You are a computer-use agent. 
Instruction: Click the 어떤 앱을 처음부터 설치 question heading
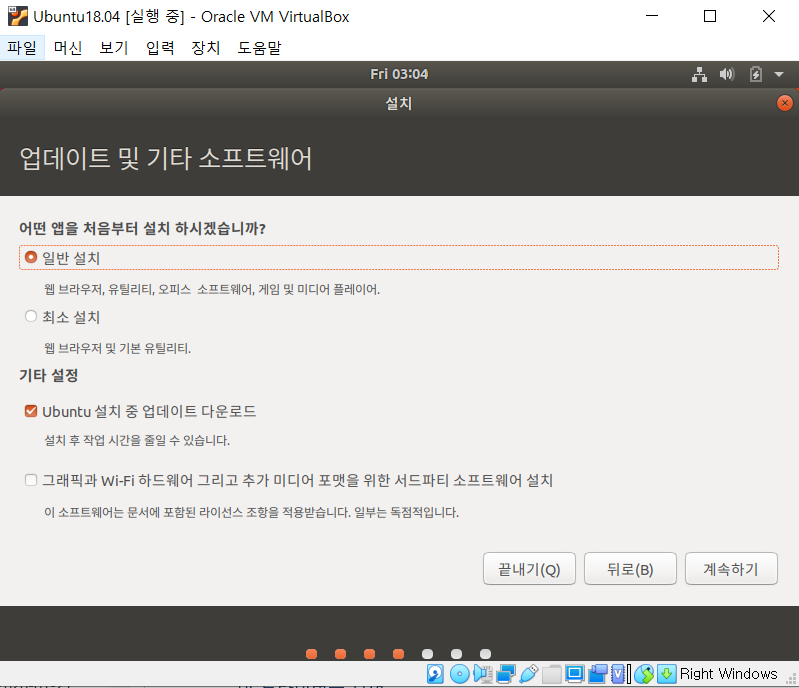pos(143,228)
